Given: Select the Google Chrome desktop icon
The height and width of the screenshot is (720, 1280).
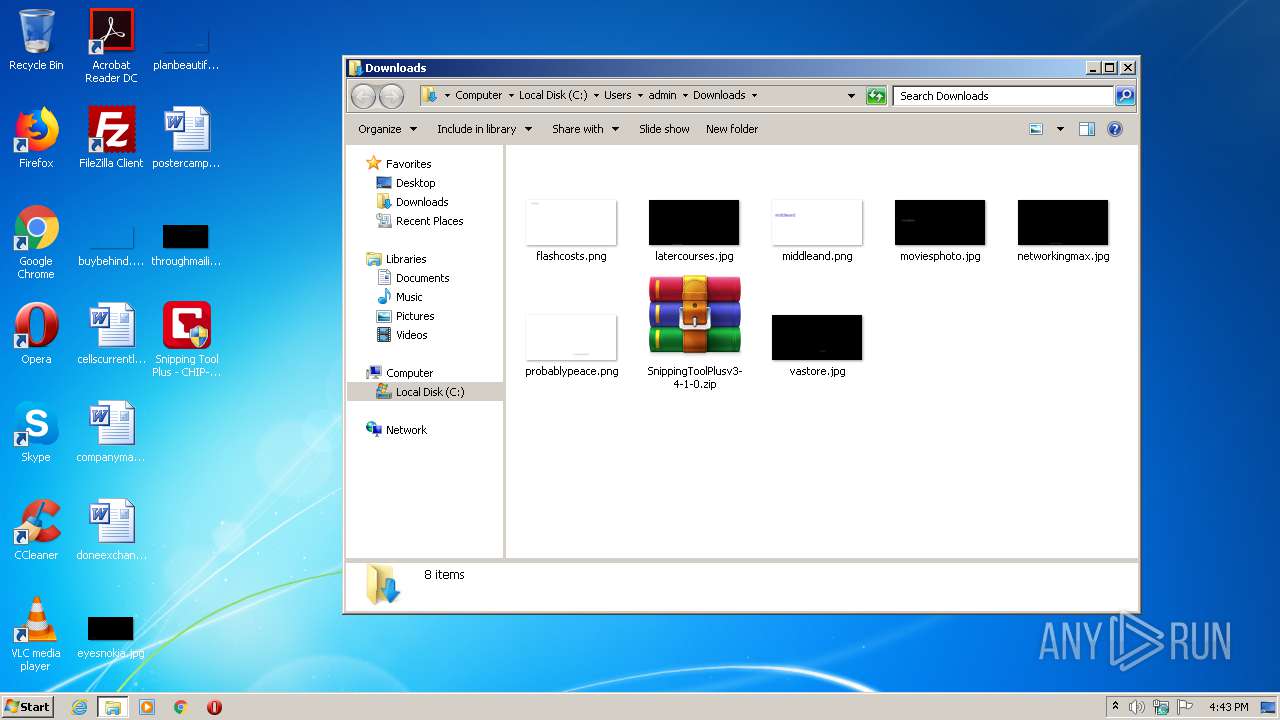Looking at the screenshot, I should point(36,243).
